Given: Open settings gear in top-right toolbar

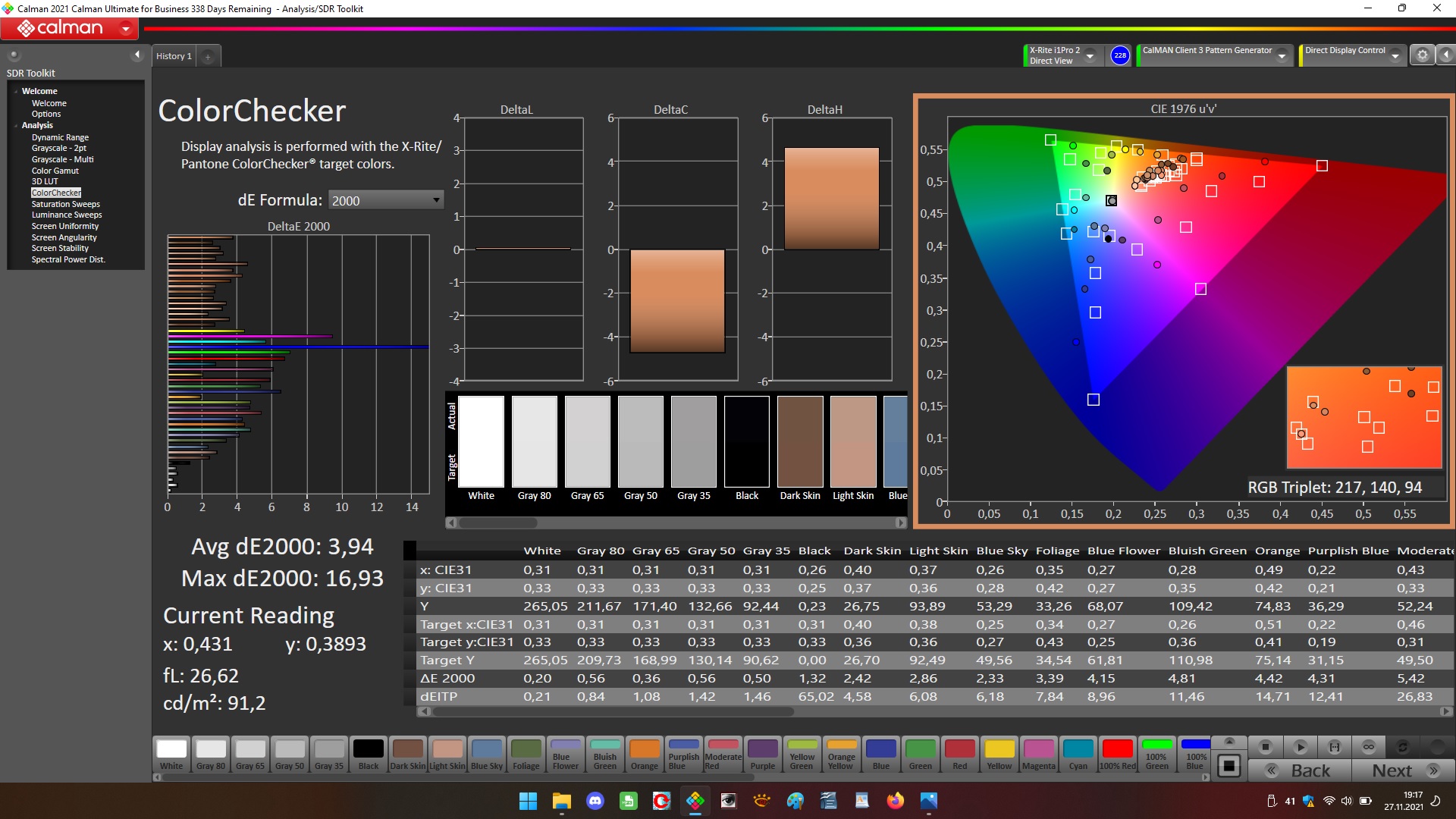Looking at the screenshot, I should tap(1423, 55).
